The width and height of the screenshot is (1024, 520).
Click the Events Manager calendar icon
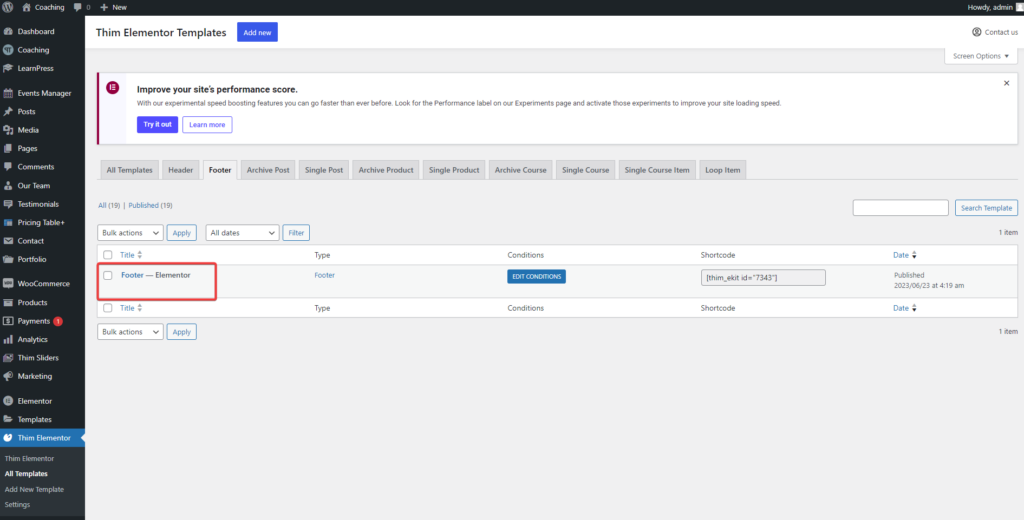click(x=8, y=93)
